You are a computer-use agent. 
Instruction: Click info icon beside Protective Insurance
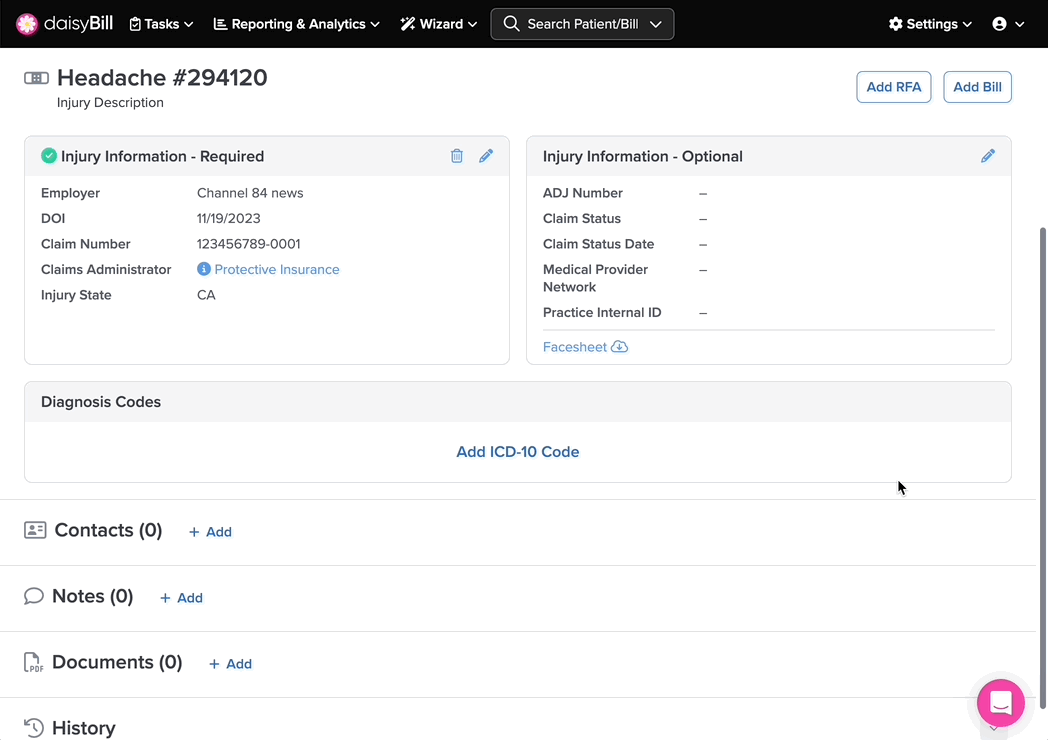(204, 269)
